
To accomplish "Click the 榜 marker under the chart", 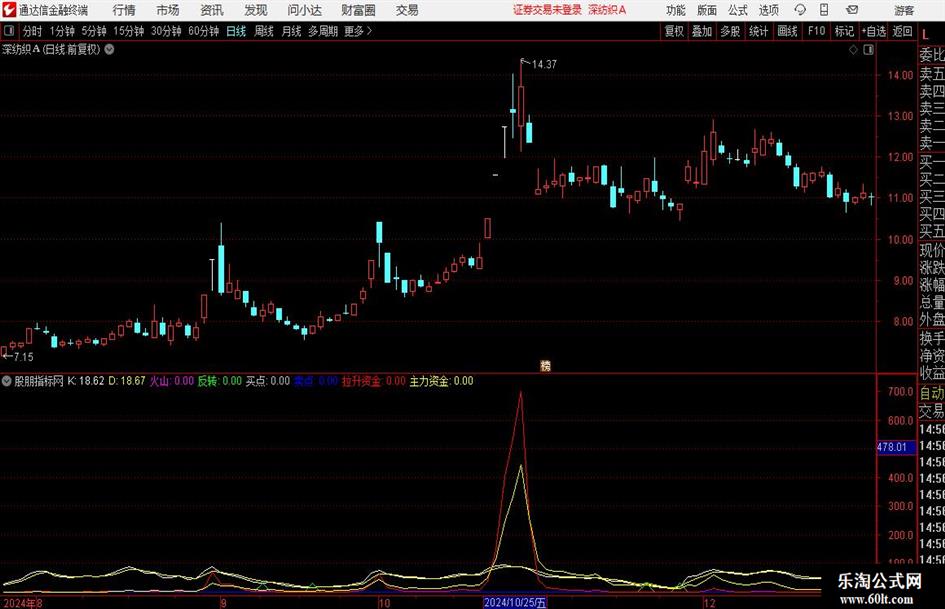I will 545,365.
